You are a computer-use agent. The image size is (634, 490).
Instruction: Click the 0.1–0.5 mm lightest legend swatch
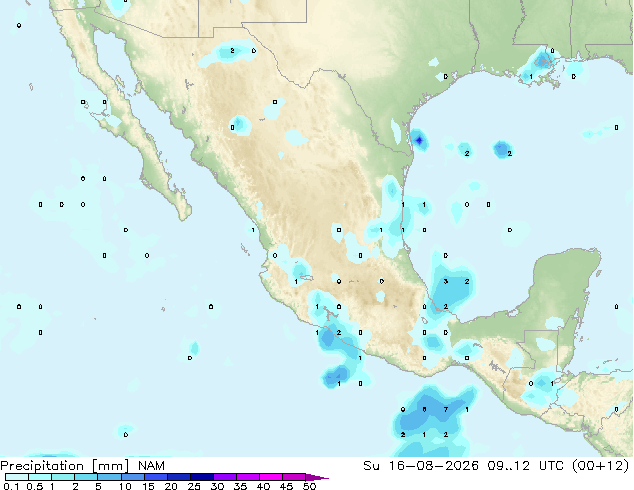pyautogui.click(x=17, y=477)
